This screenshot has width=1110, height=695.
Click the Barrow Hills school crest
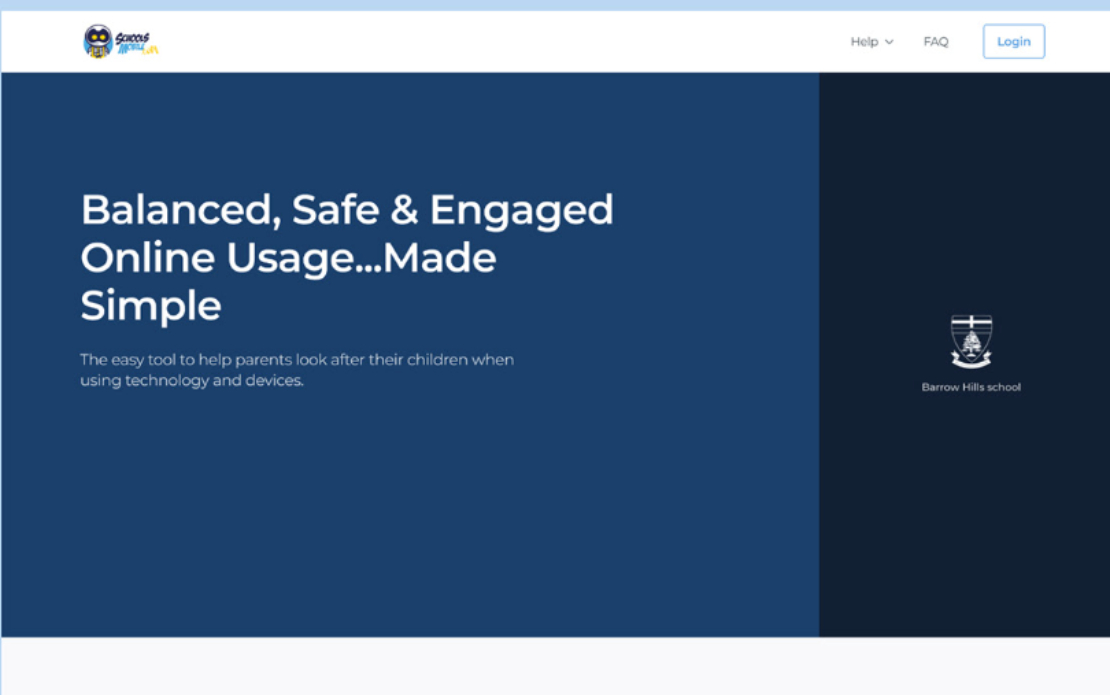pyautogui.click(x=971, y=341)
